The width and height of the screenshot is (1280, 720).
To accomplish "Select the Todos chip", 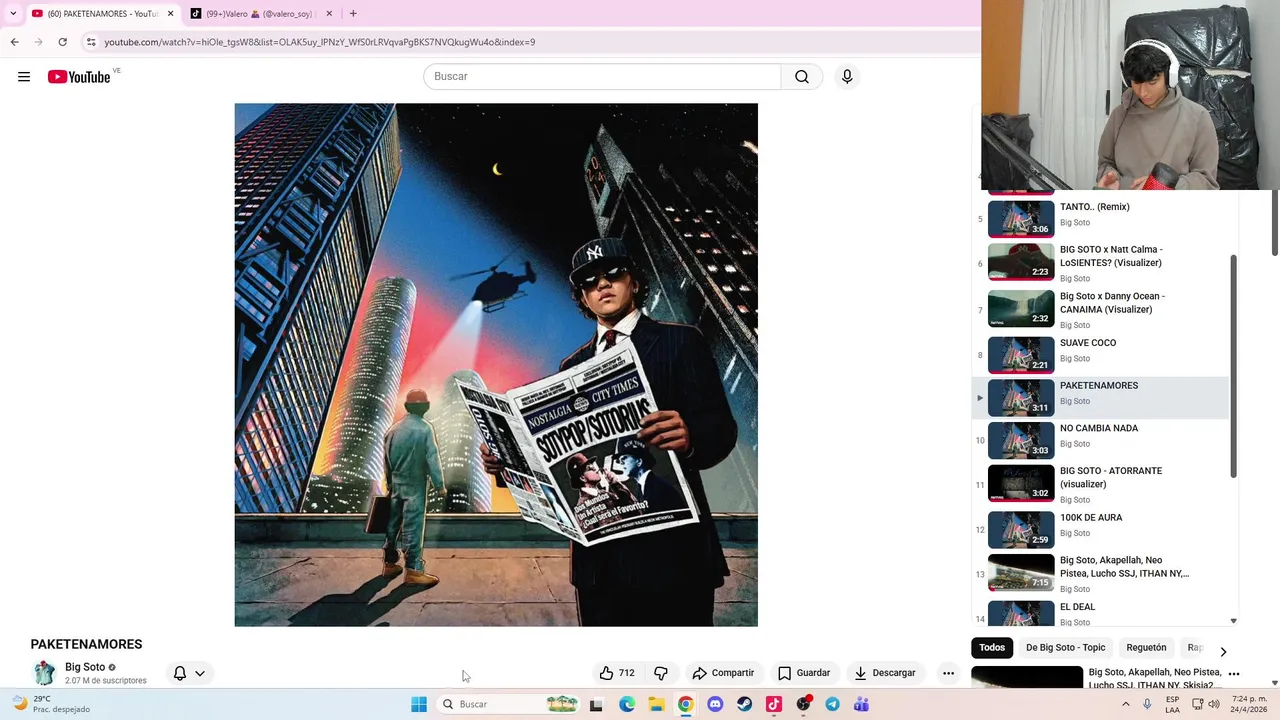I will pyautogui.click(x=992, y=647).
